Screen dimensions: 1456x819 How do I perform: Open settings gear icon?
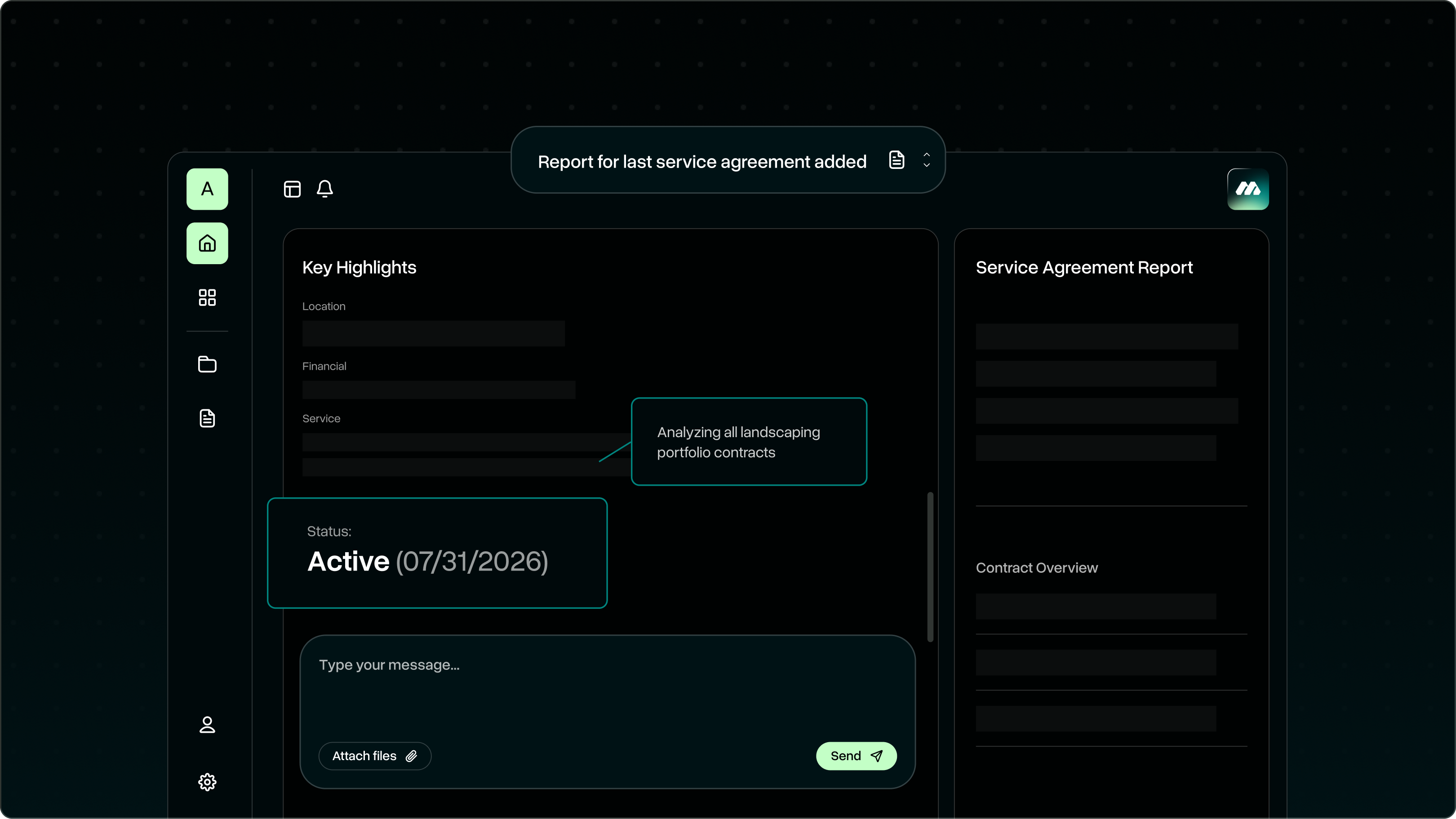[x=207, y=782]
